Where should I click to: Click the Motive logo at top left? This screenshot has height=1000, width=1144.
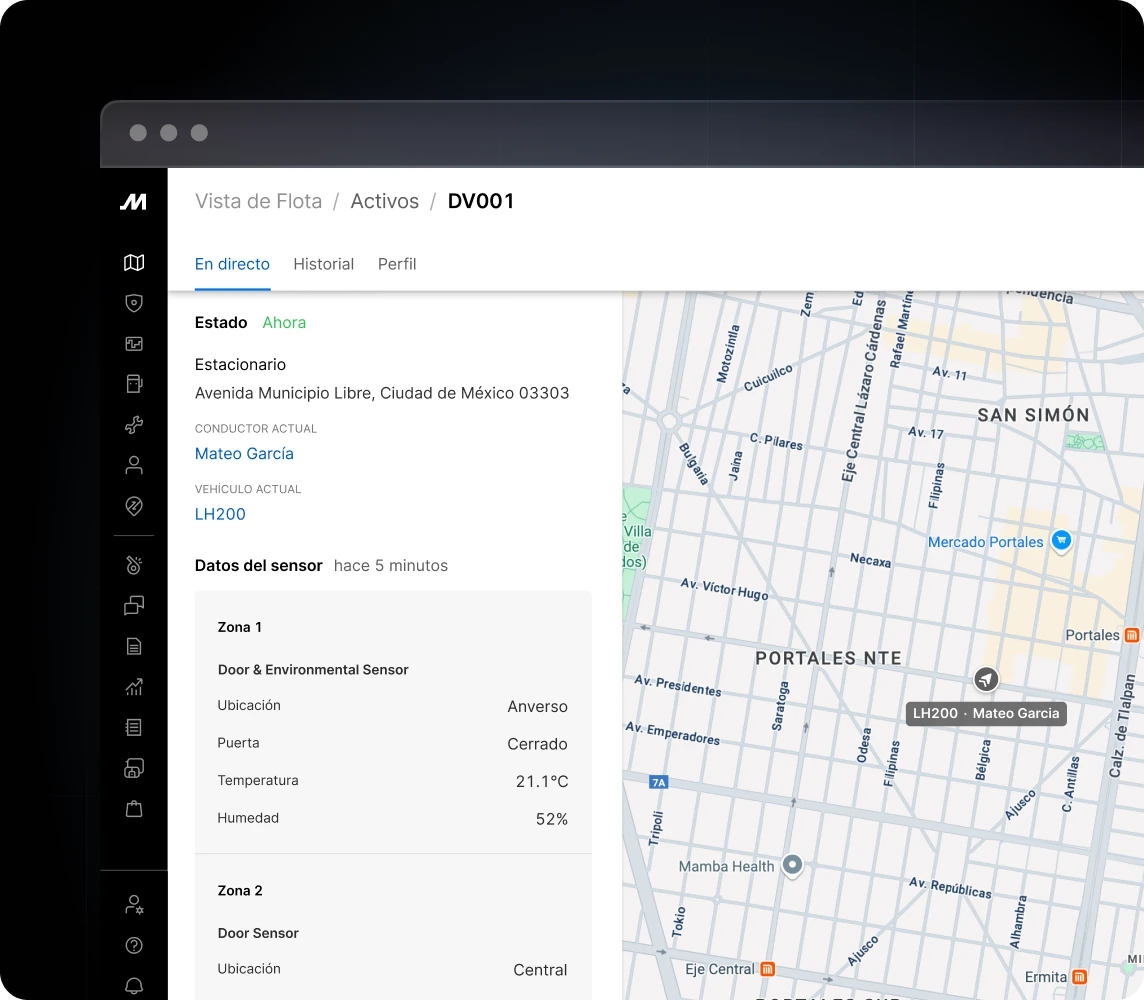click(133, 201)
